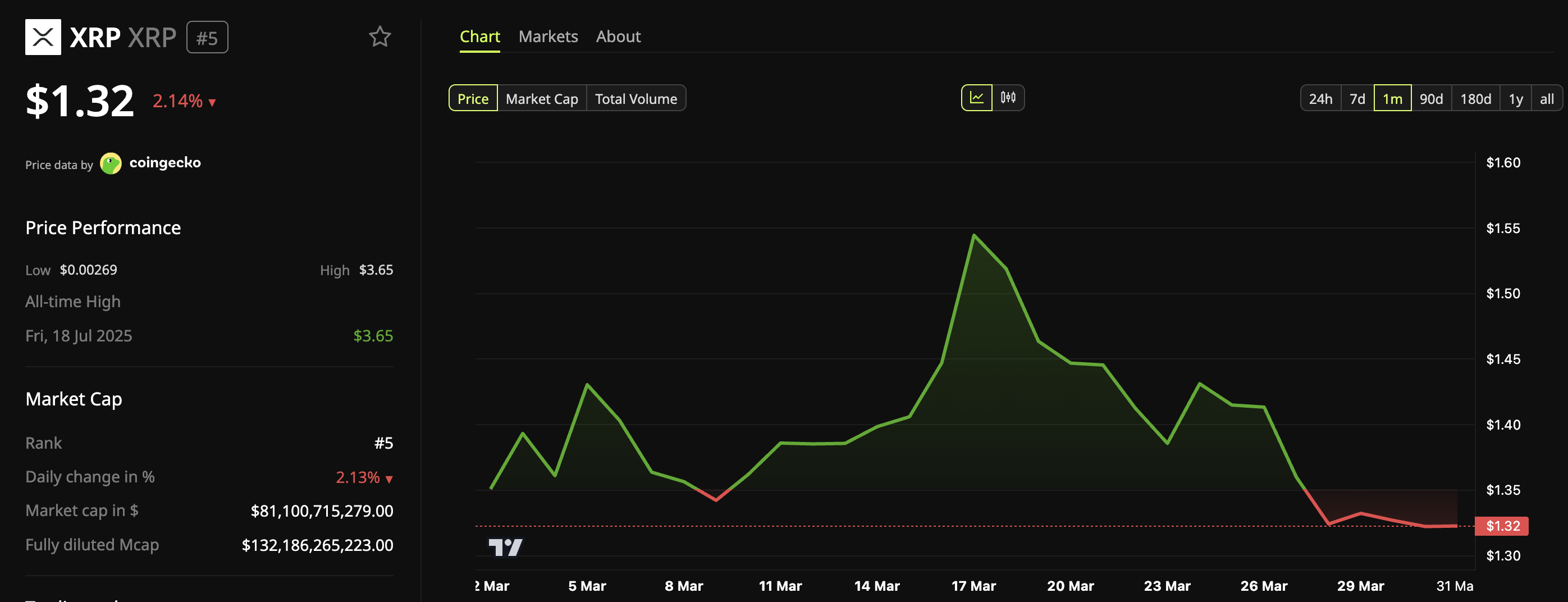Set chart range to 24h
Viewport: 1568px width, 602px height.
point(1321,98)
